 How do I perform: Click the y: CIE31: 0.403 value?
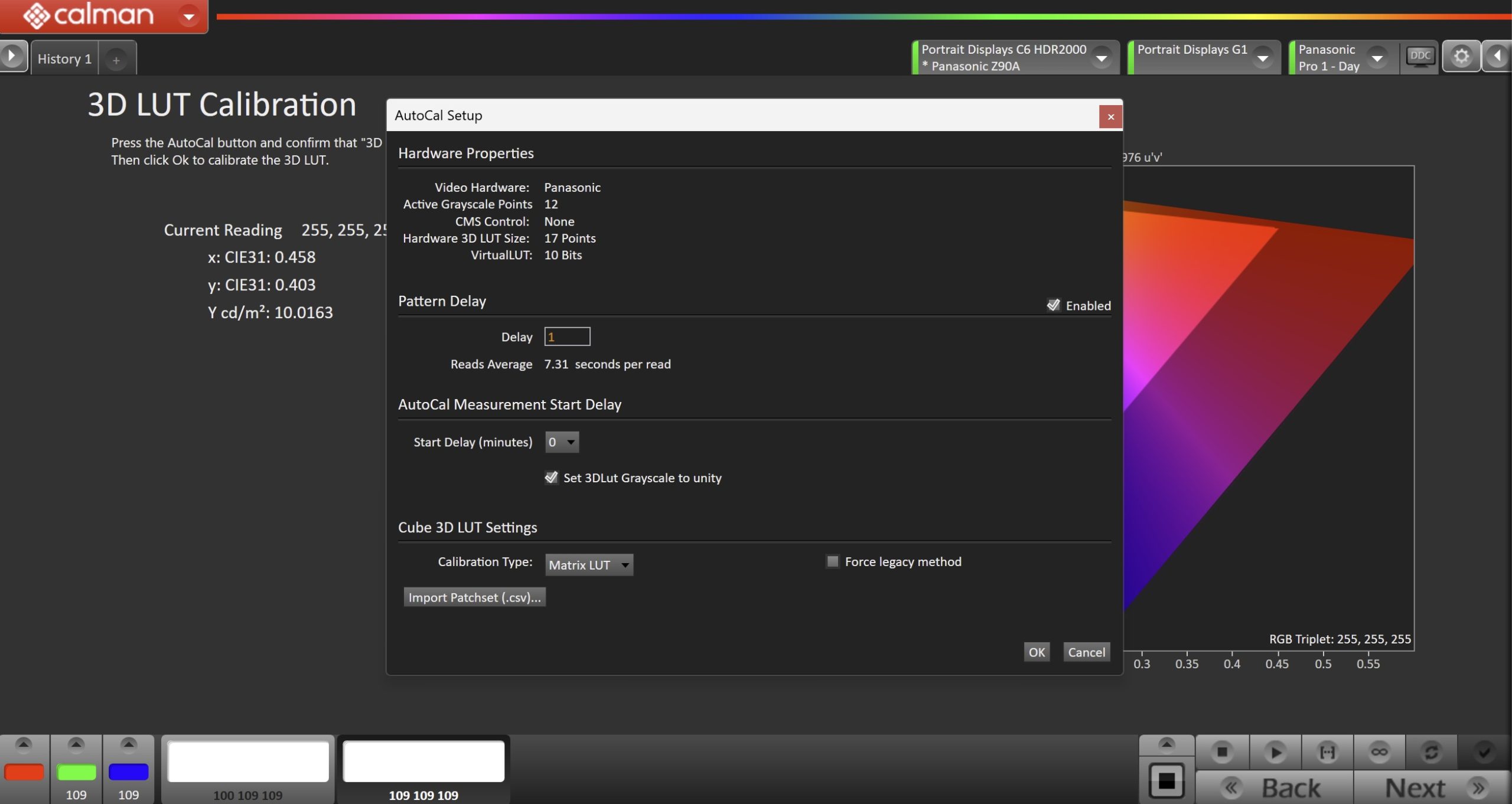point(262,285)
